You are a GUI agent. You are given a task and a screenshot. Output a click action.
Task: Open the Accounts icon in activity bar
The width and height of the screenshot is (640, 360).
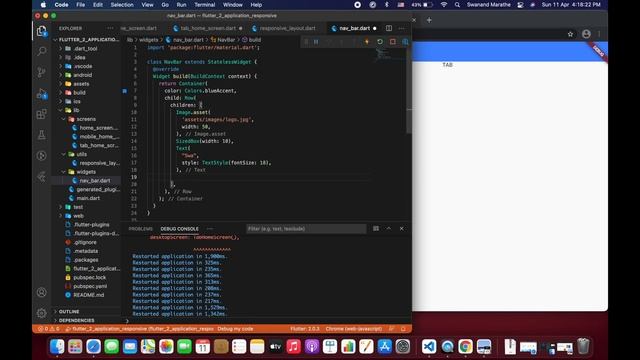(42, 292)
